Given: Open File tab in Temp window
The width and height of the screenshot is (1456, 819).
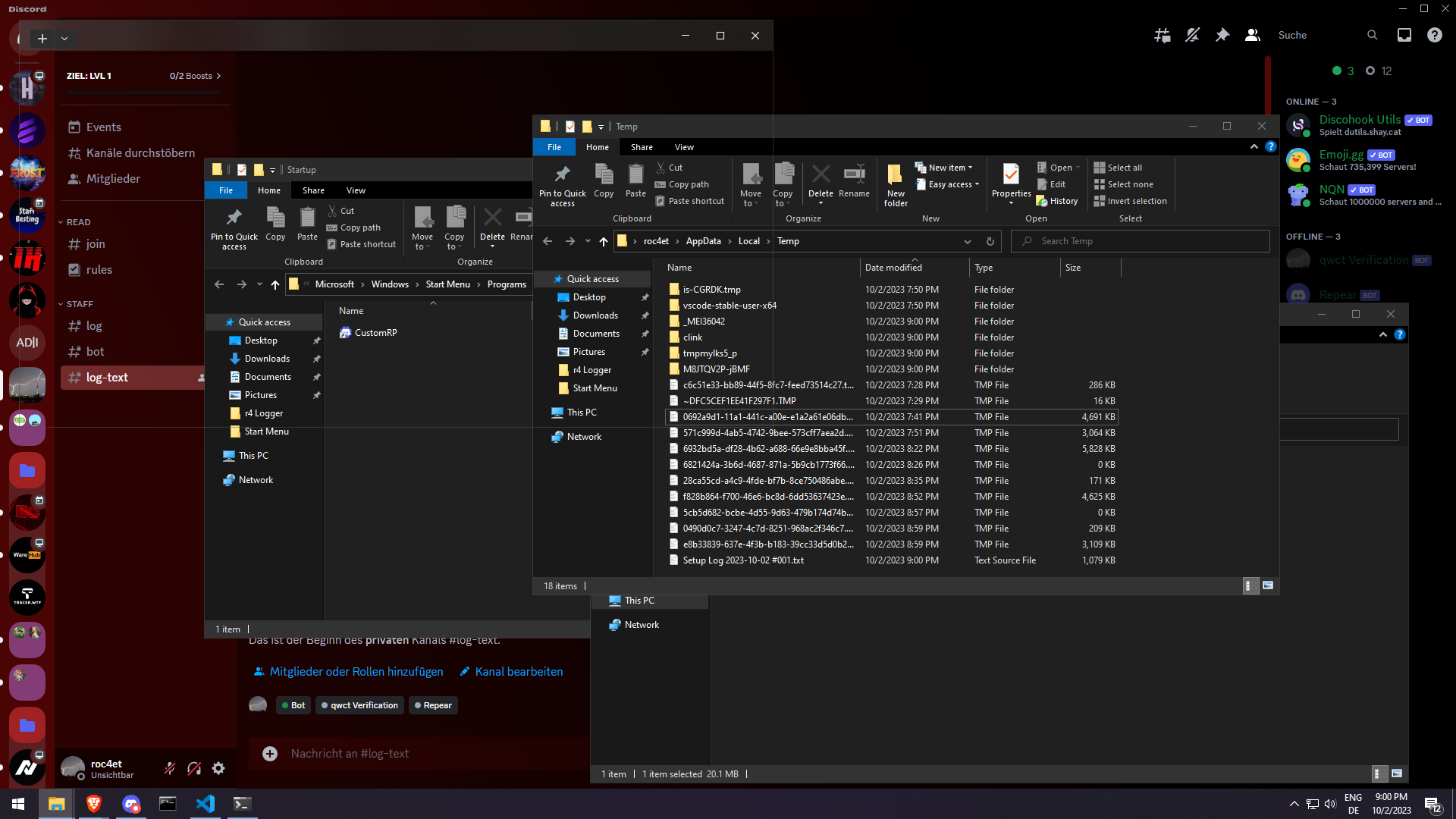Looking at the screenshot, I should (554, 147).
